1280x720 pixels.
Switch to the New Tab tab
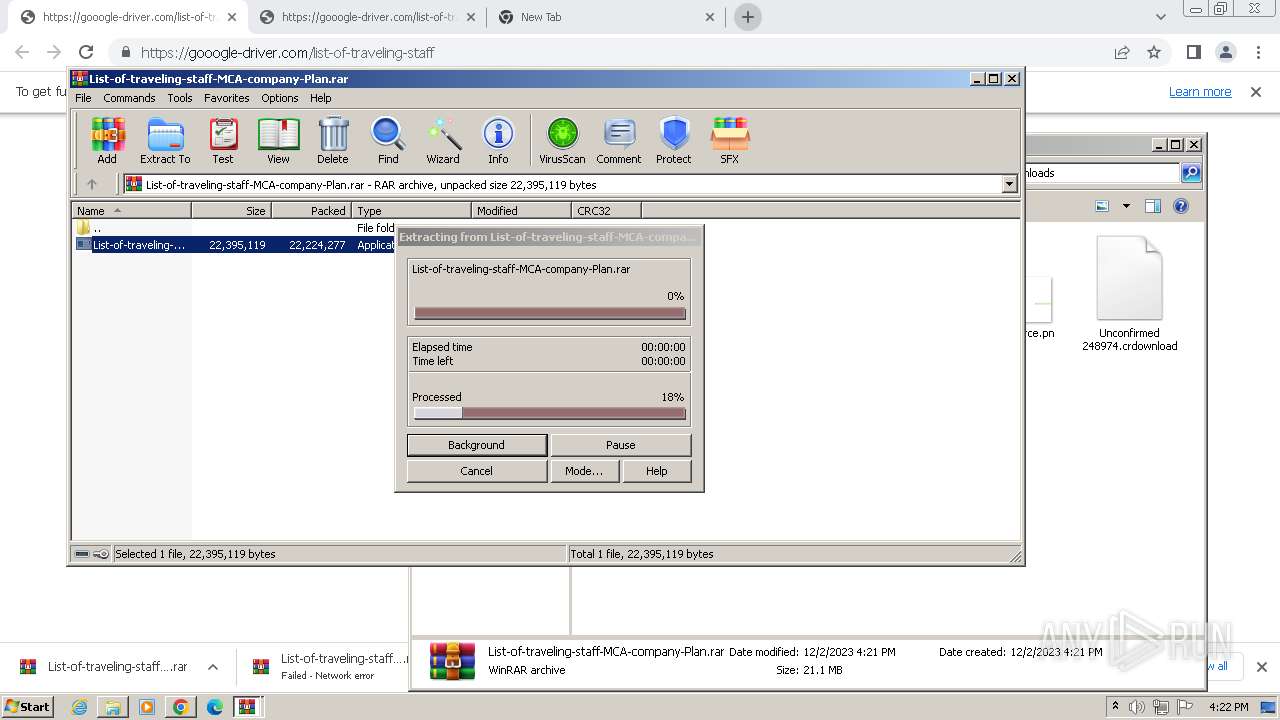click(607, 17)
